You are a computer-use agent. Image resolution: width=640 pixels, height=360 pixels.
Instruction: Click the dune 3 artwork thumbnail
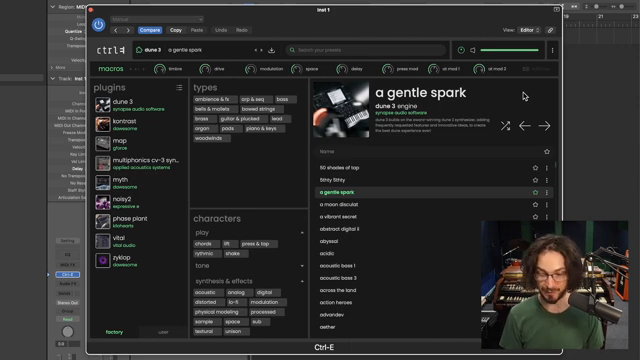(x=341, y=110)
